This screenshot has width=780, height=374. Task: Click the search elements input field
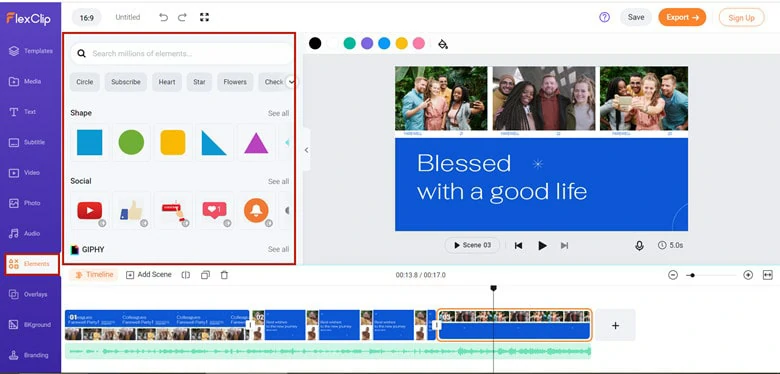point(182,53)
